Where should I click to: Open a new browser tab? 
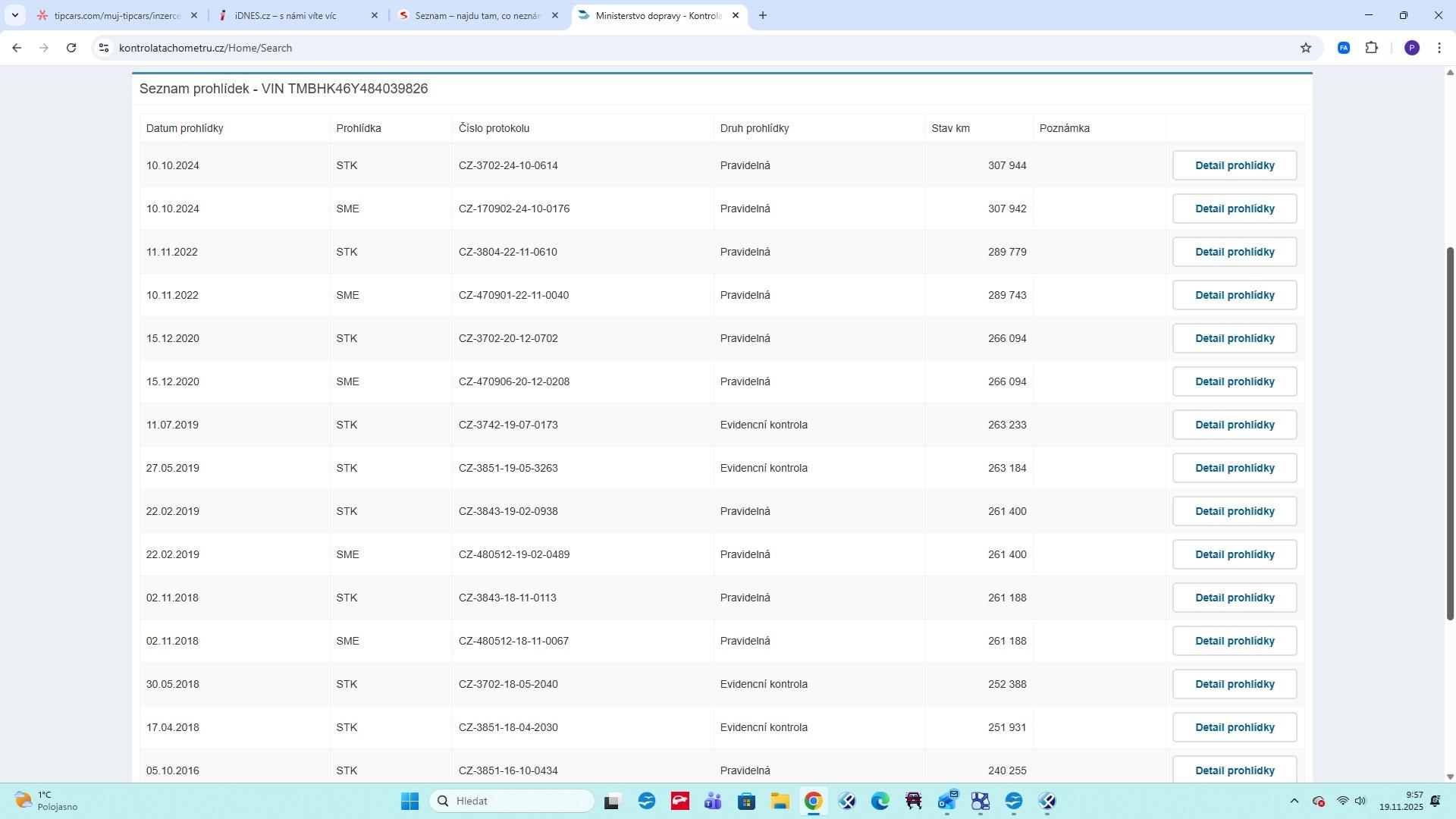pyautogui.click(x=763, y=15)
